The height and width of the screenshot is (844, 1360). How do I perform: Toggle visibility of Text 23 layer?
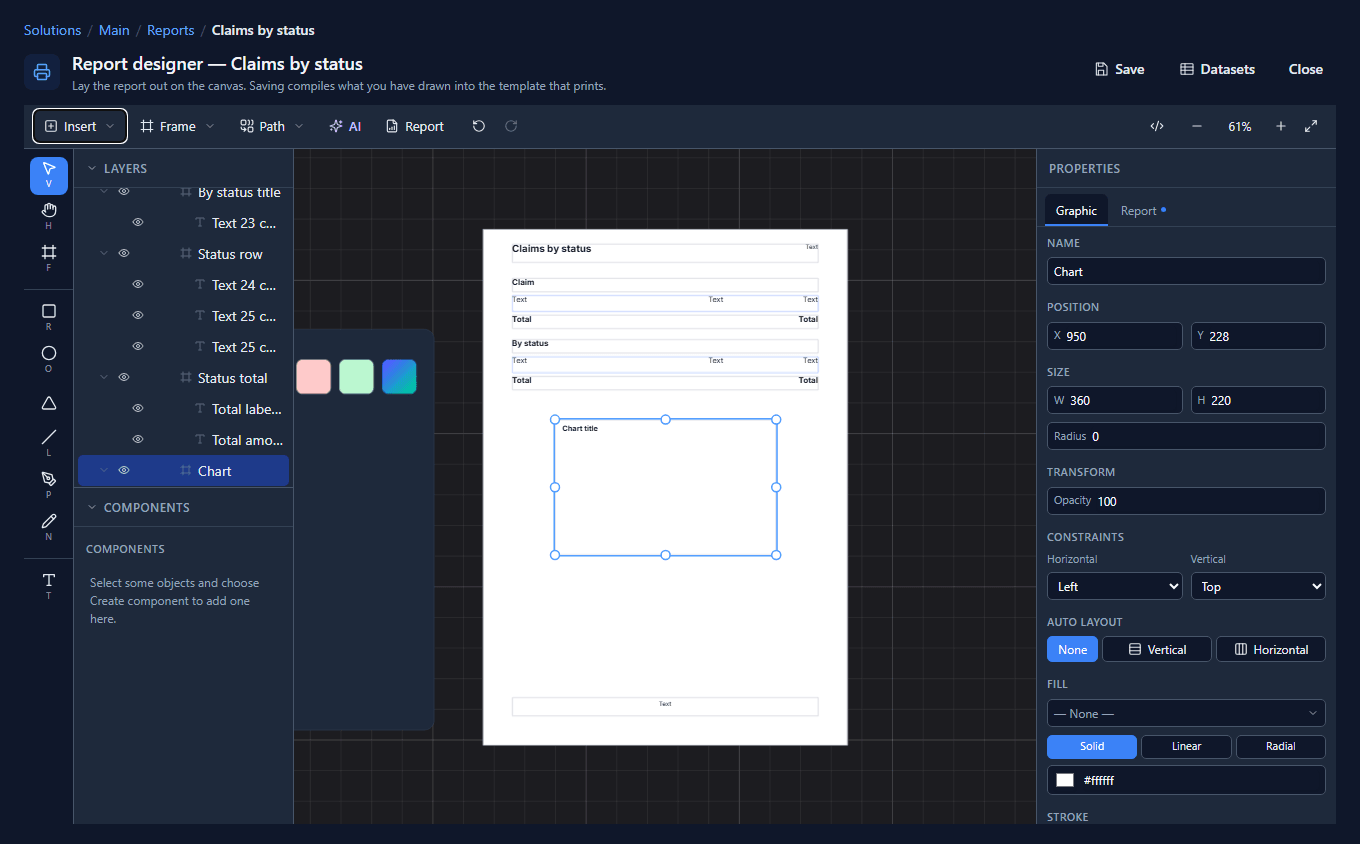point(138,223)
